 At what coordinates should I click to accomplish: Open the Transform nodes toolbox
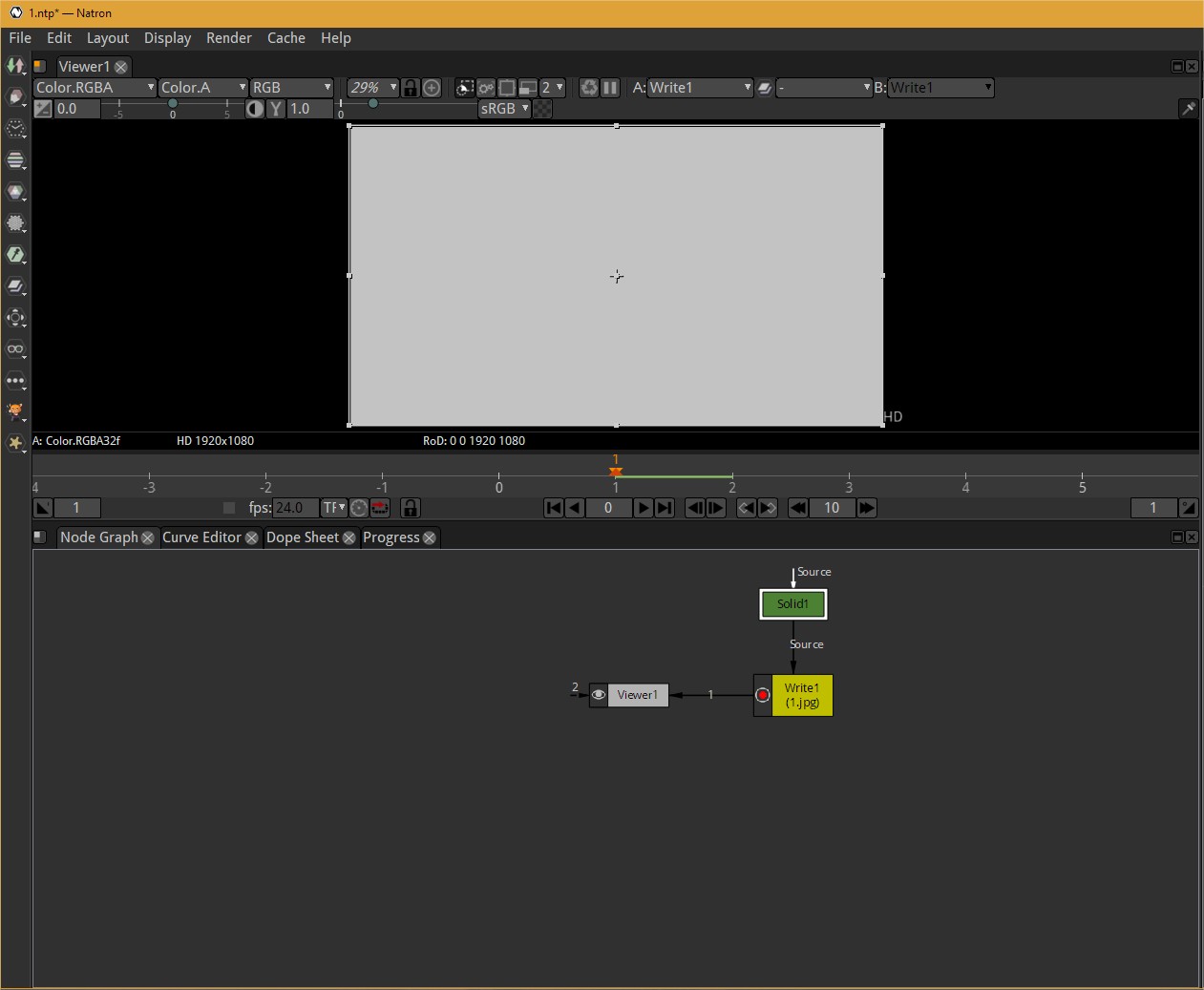coord(15,318)
